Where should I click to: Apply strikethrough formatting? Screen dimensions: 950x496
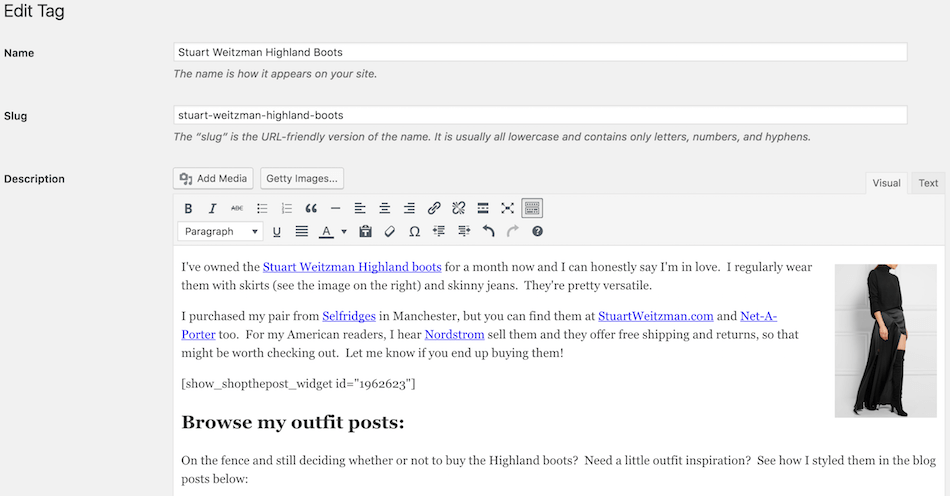(x=237, y=208)
